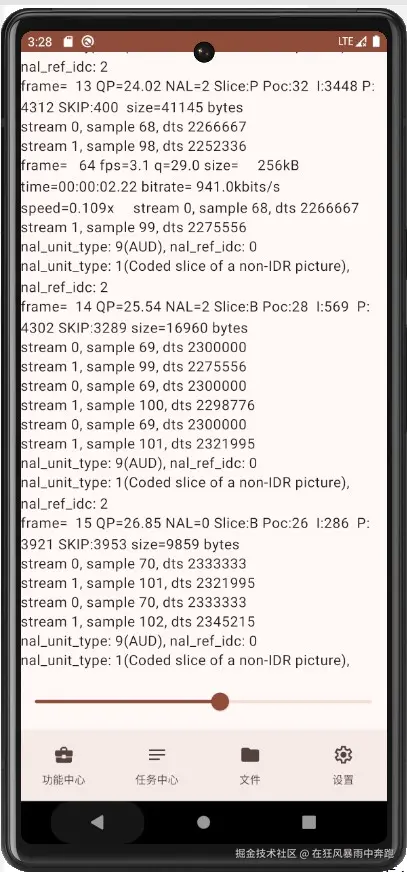This screenshot has height=872, width=407.
Task: Tap the 3:28 clock in status bar
Action: (x=39, y=42)
